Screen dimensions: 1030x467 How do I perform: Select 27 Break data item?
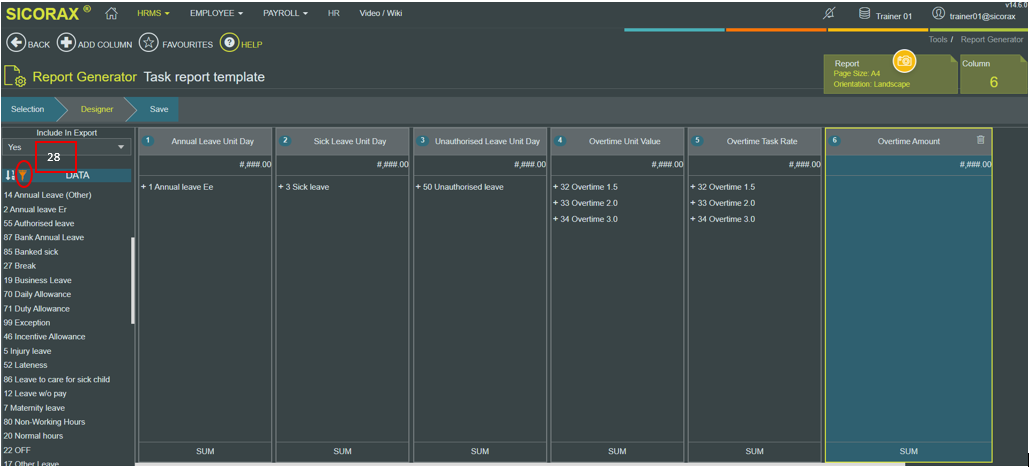pyautogui.click(x=20, y=266)
